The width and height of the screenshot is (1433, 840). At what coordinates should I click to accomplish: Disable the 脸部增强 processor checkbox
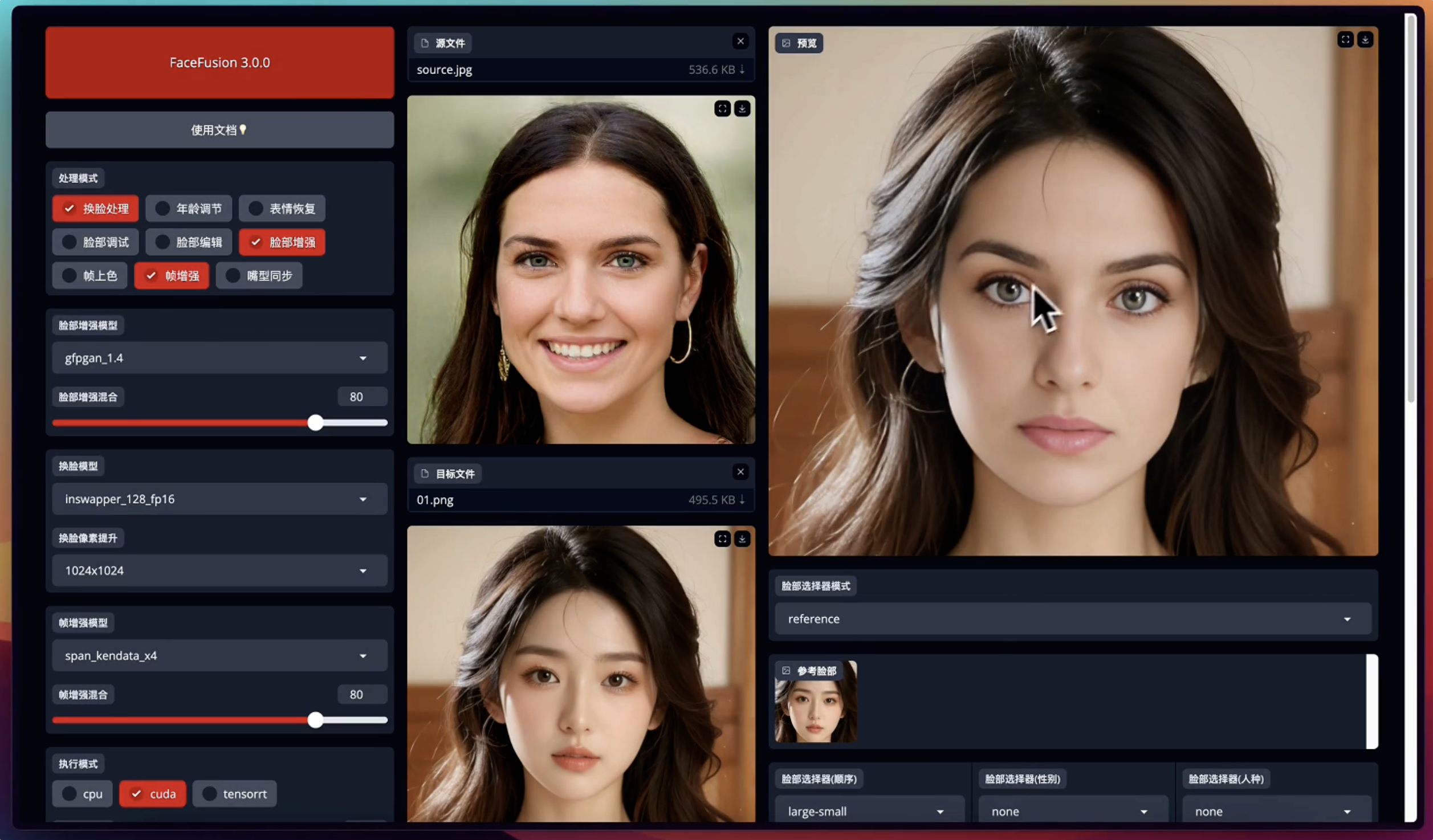click(x=256, y=242)
